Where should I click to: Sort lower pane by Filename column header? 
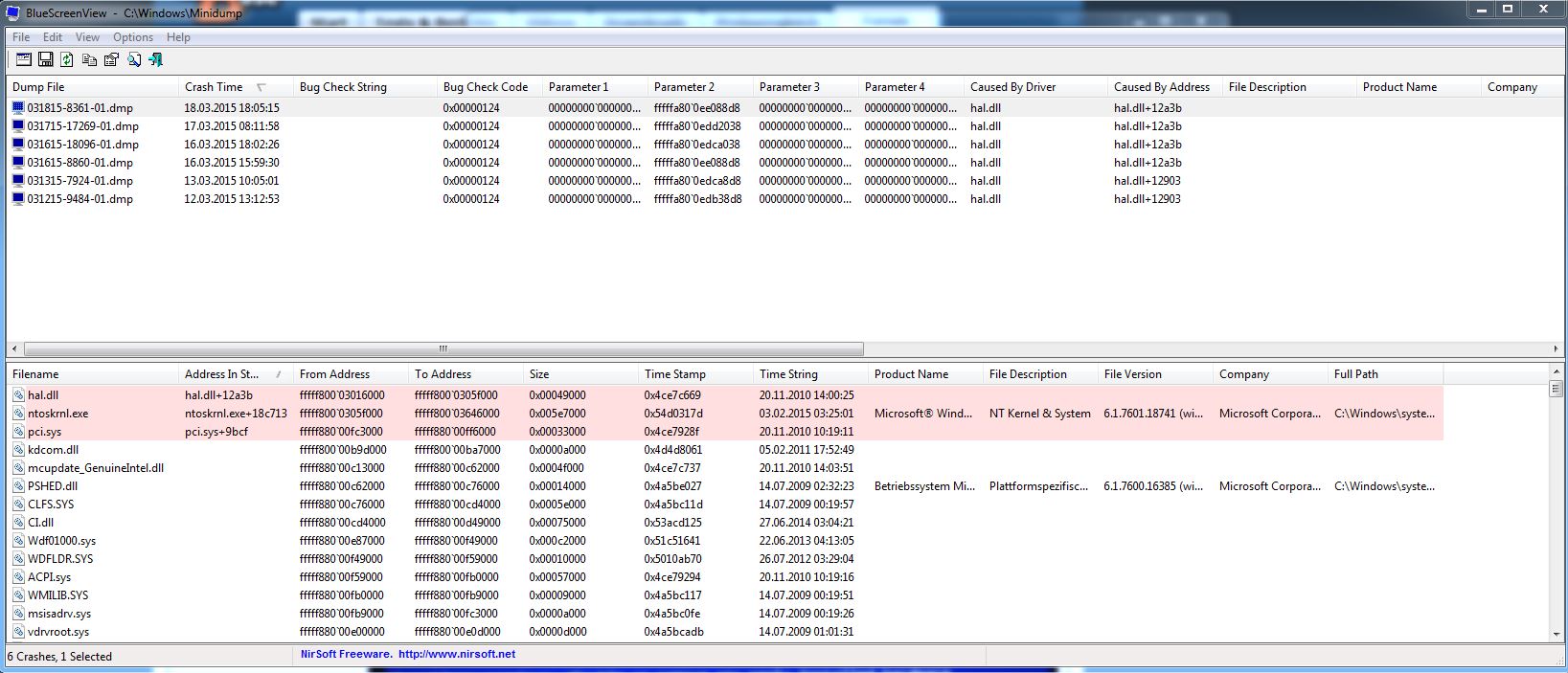[x=92, y=374]
